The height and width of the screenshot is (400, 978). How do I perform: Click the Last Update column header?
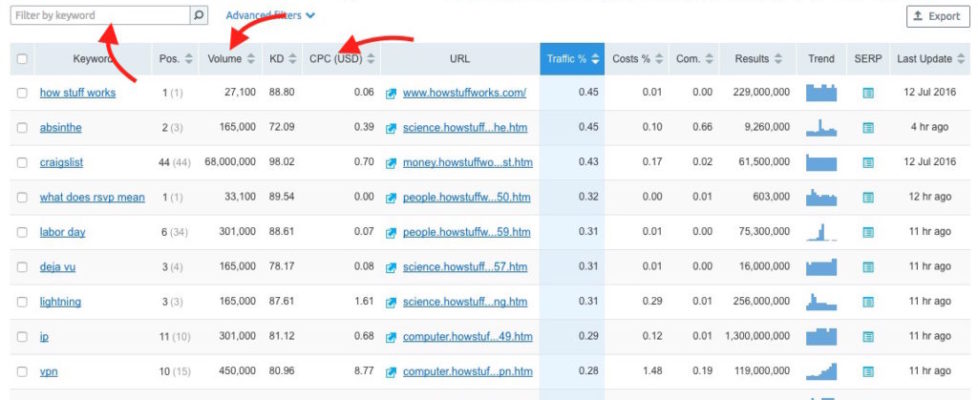click(931, 59)
